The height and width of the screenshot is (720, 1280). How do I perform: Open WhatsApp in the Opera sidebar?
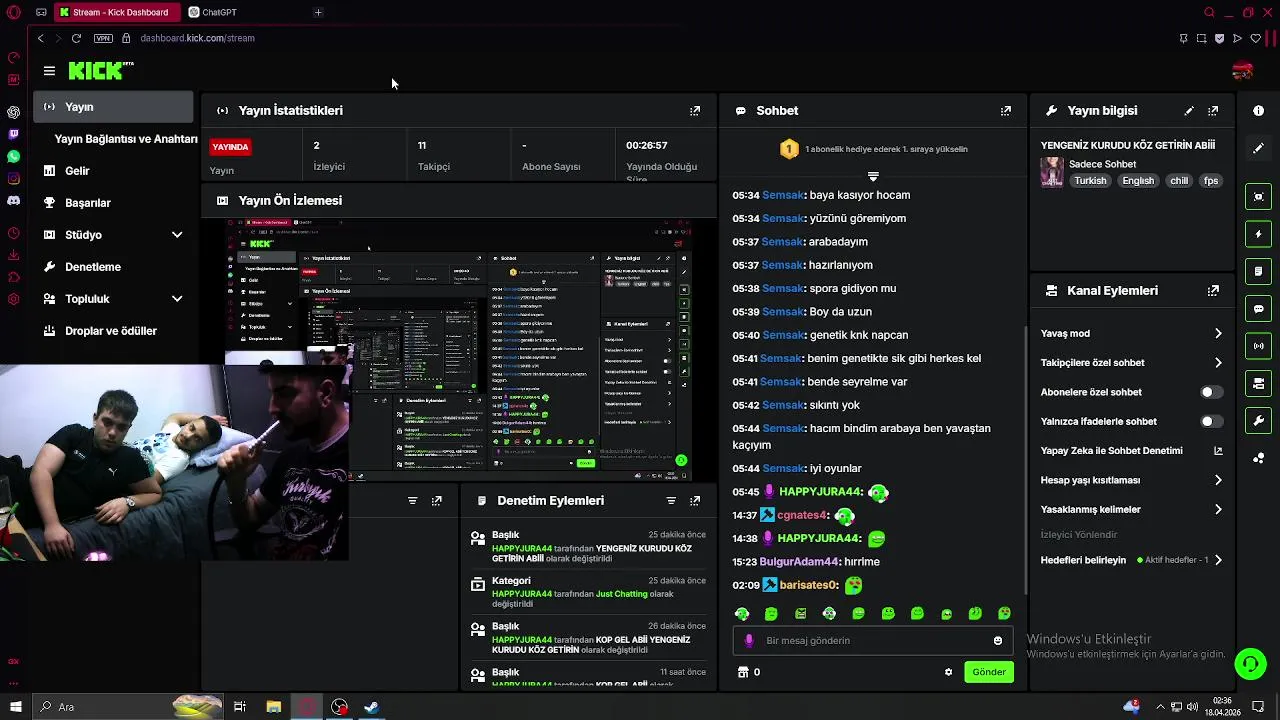point(13,157)
